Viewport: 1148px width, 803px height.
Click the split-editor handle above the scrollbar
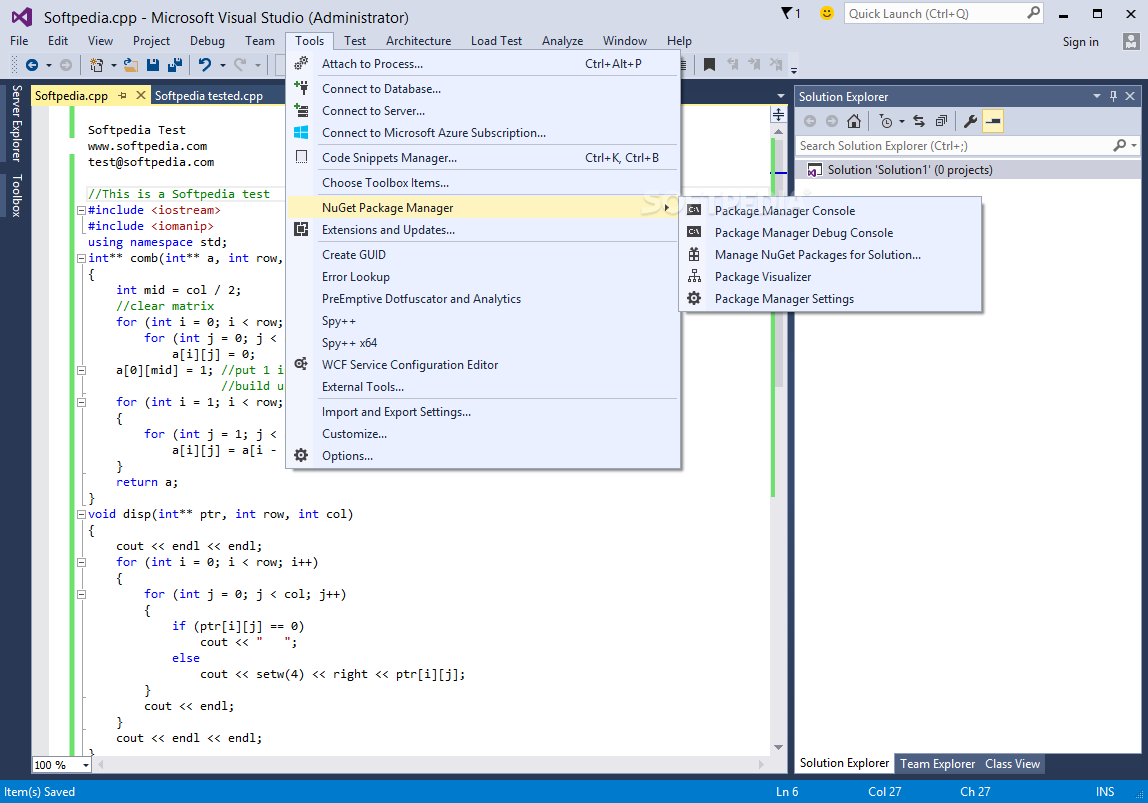point(778,114)
